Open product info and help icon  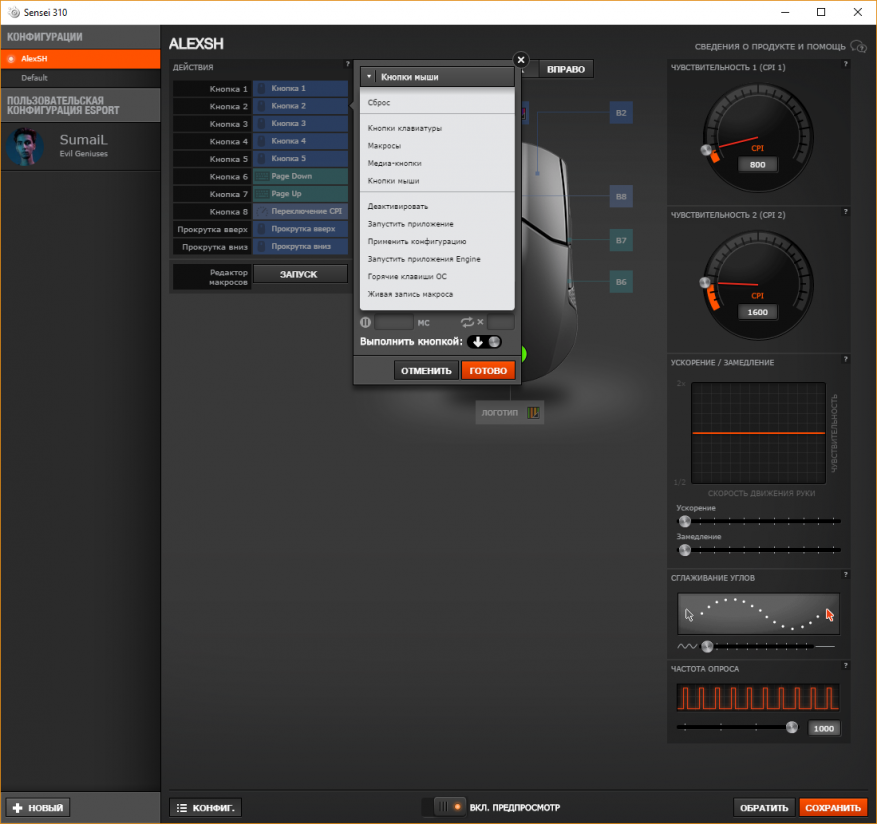point(858,46)
